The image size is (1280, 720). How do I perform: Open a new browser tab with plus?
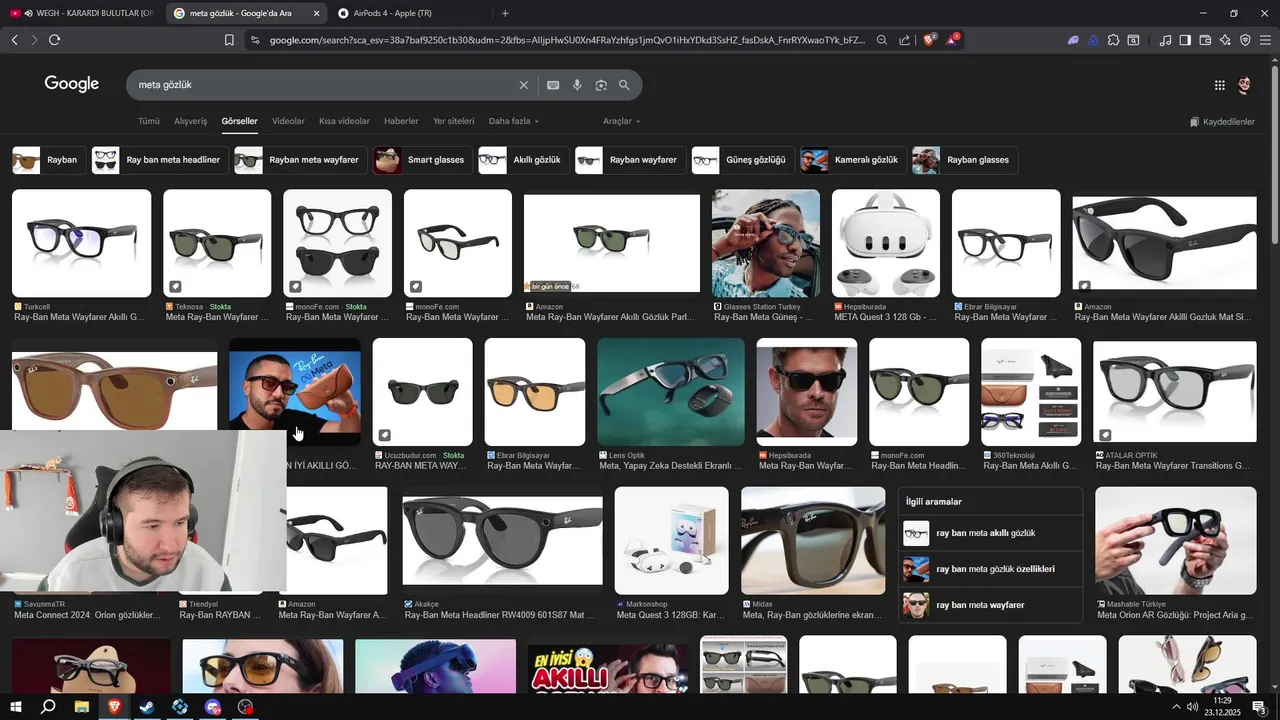pos(505,13)
